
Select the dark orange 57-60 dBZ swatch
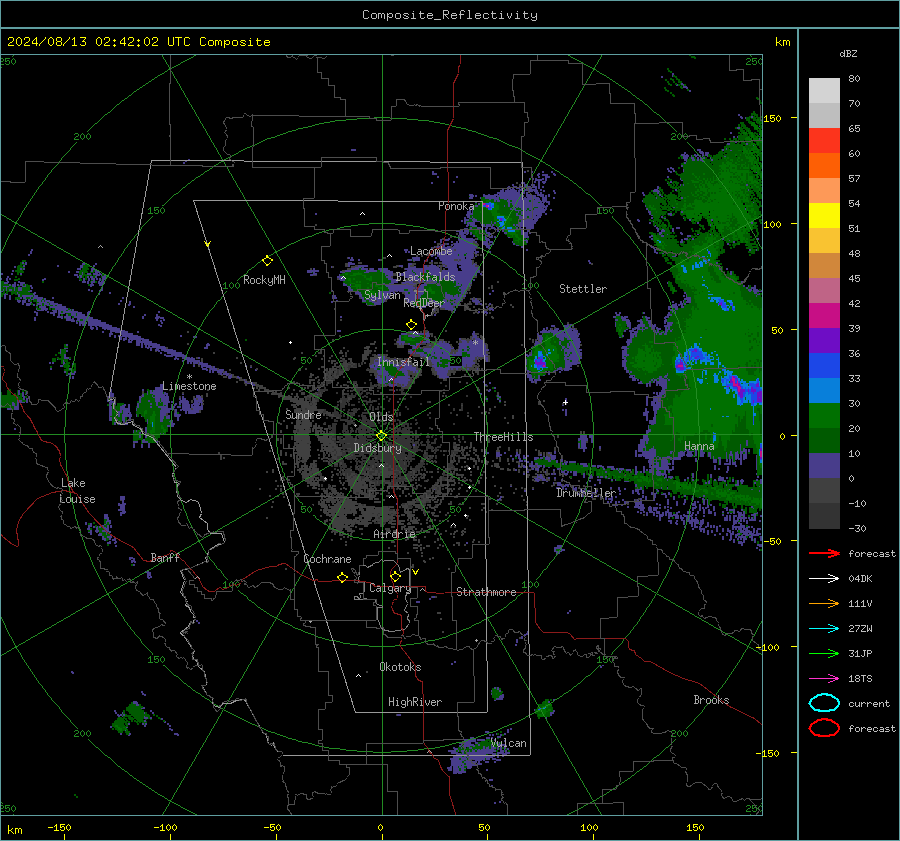(x=824, y=165)
